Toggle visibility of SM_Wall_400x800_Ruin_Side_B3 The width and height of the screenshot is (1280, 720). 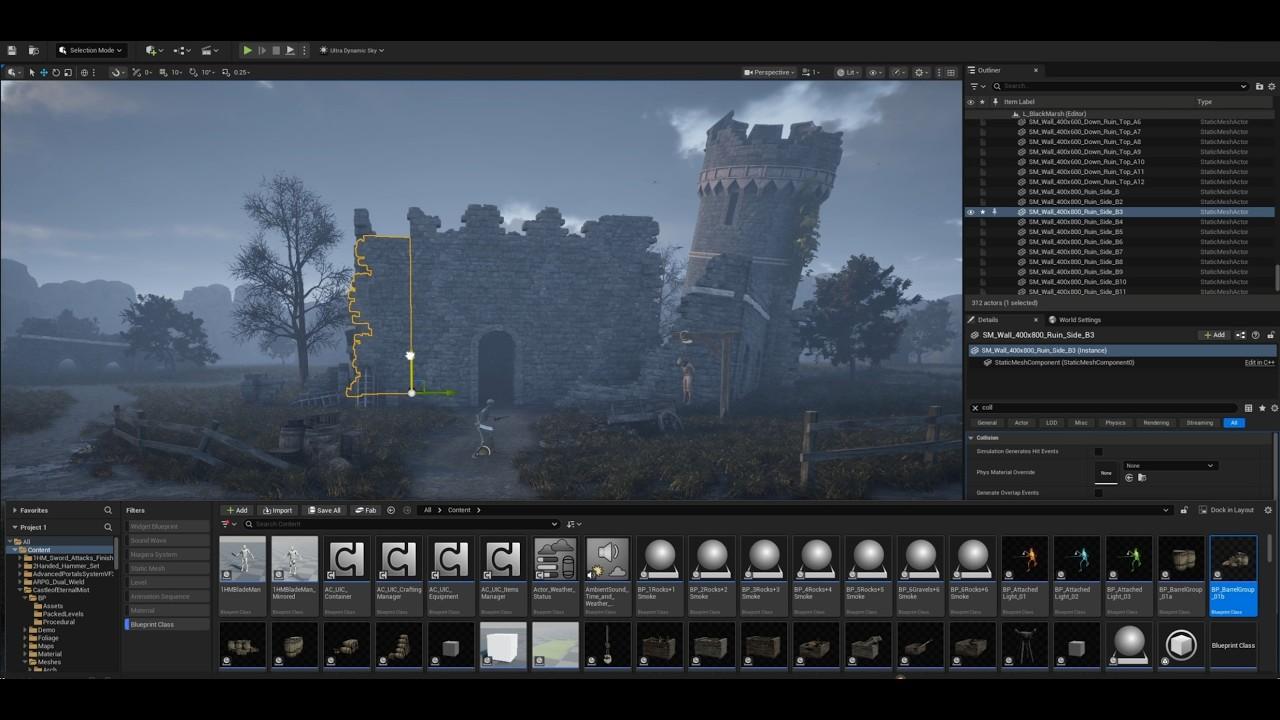(970, 212)
